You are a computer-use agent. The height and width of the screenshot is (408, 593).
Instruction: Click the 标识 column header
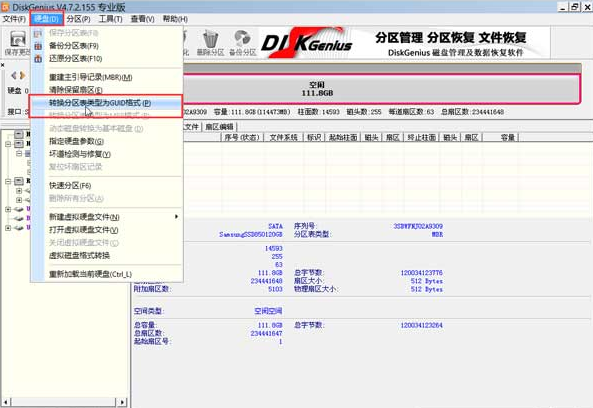314,138
